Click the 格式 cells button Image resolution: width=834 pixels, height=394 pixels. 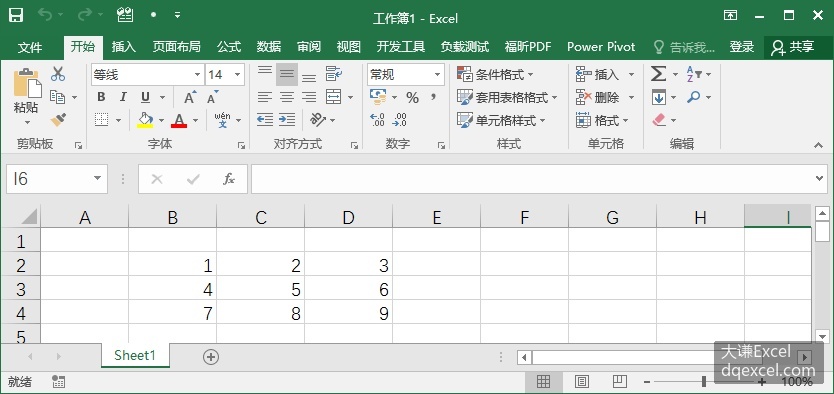point(602,120)
